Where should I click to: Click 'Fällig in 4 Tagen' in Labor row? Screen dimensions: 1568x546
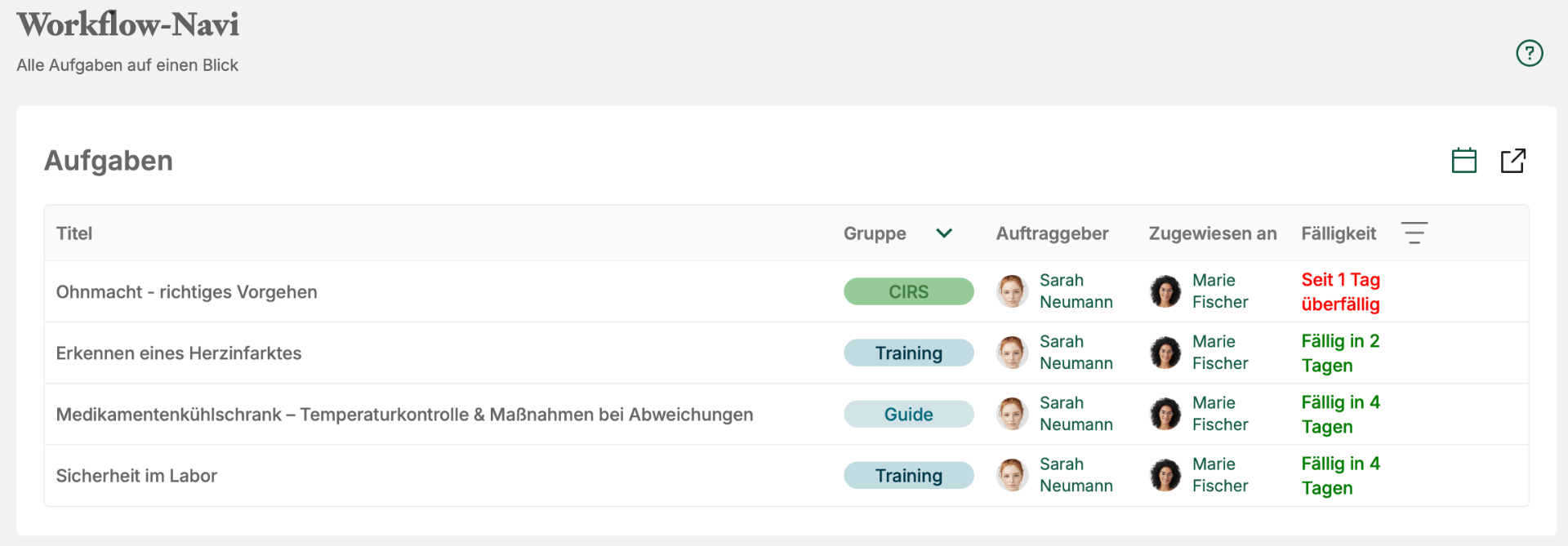tap(1341, 476)
